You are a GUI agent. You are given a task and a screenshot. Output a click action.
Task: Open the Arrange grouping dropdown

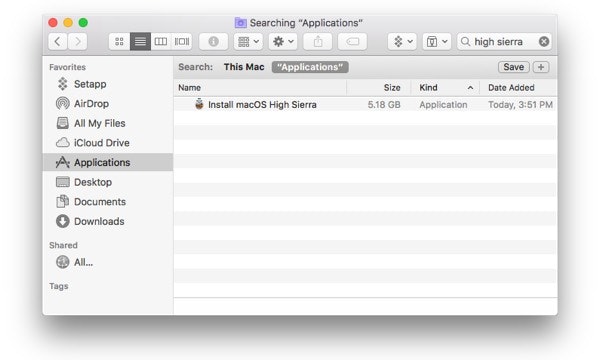click(248, 41)
